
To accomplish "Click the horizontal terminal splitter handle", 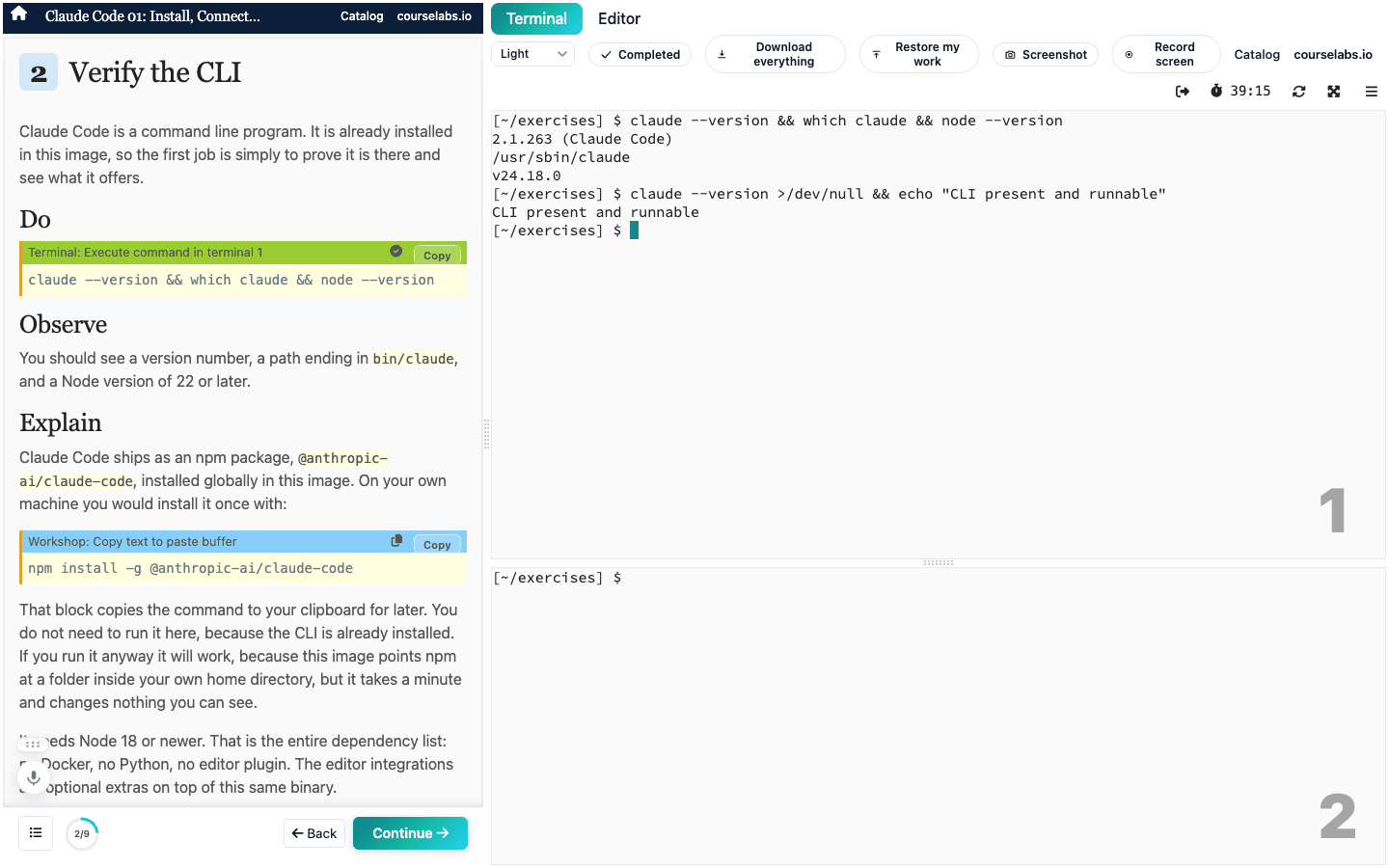I will pos(938,562).
